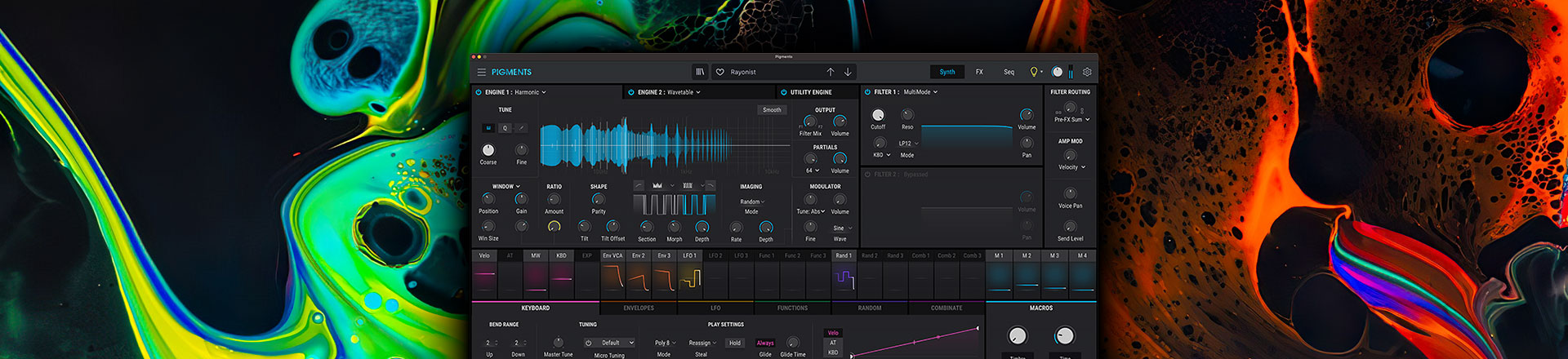Open the Amp Mod Velocity dropdown
Image resolution: width=1568 pixels, height=359 pixels.
pyautogui.click(x=1072, y=167)
